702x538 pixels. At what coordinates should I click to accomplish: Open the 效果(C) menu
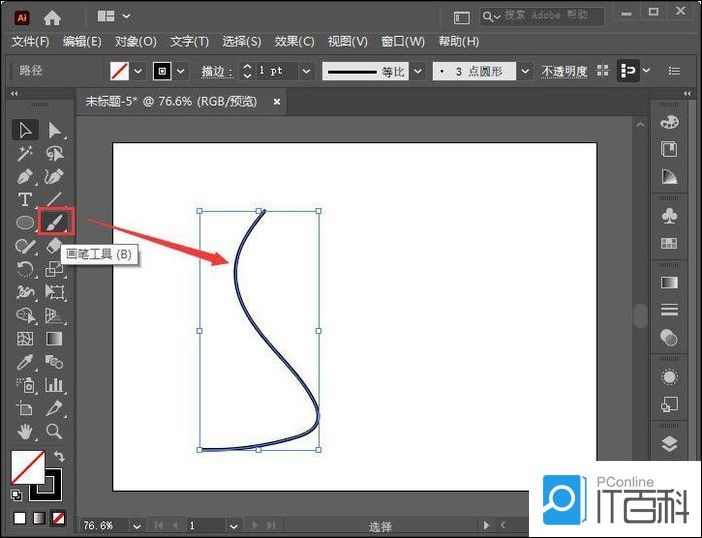click(294, 42)
